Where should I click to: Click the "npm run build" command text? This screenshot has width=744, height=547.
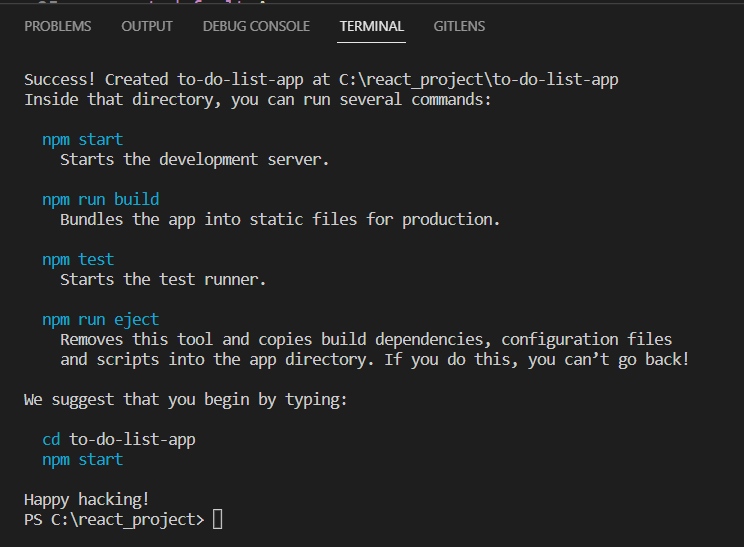click(x=100, y=200)
